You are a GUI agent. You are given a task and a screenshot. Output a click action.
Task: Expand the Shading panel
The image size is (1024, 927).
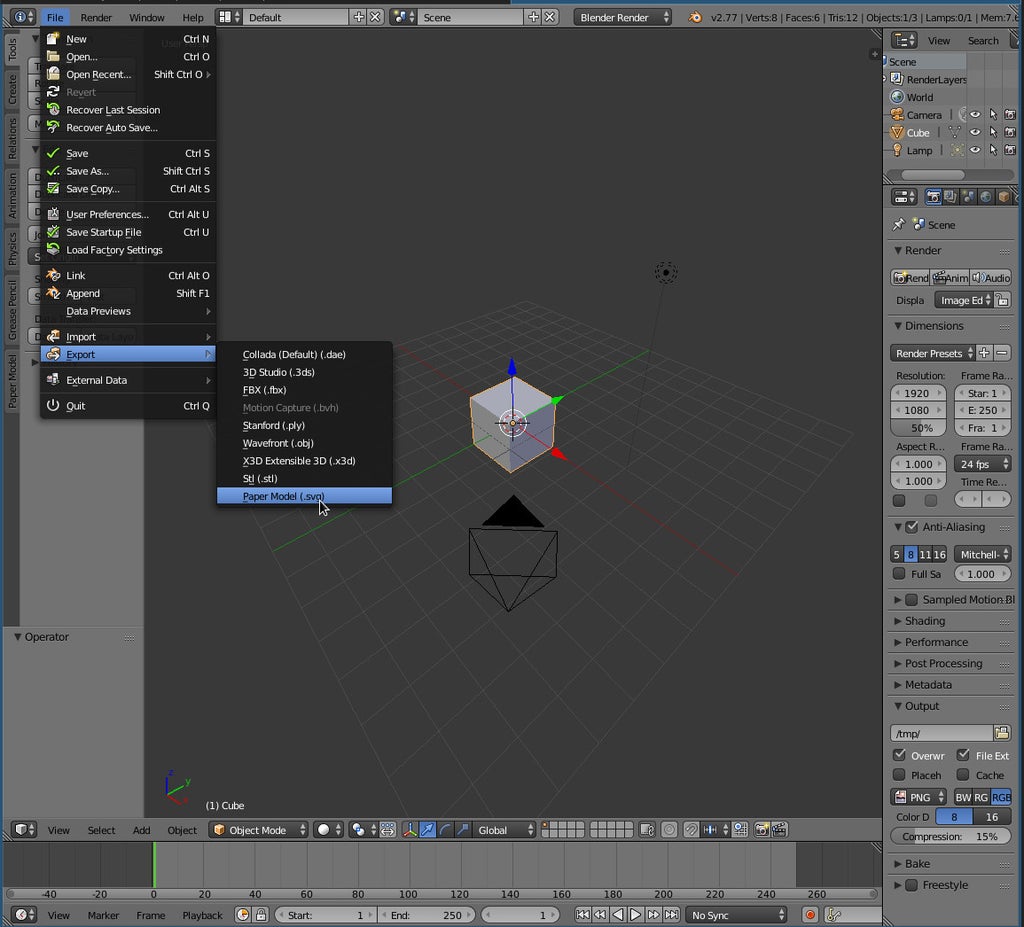click(924, 621)
